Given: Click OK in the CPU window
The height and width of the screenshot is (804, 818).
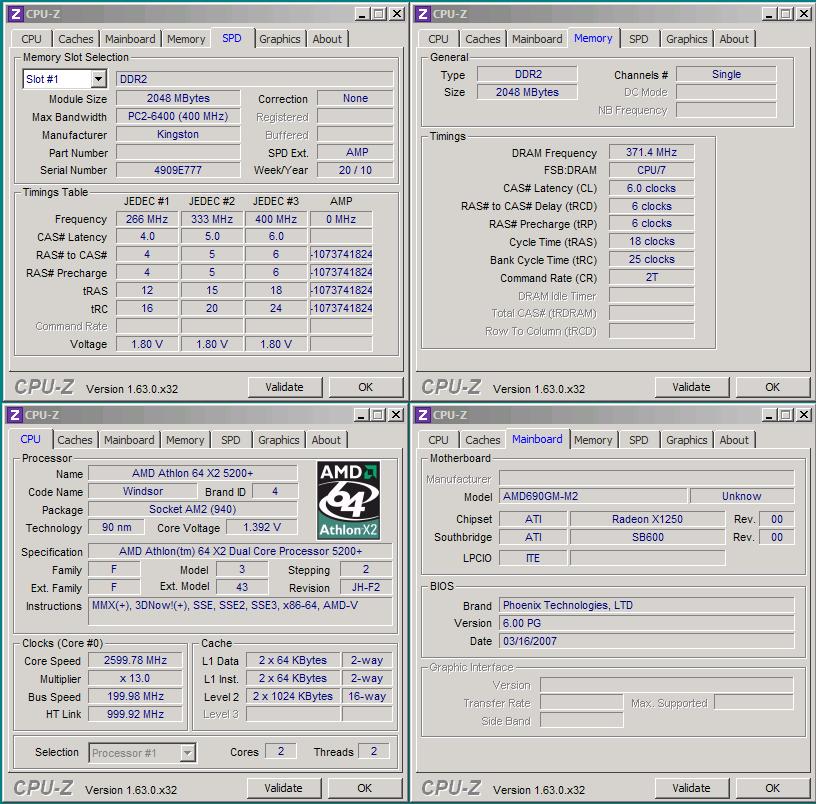Looking at the screenshot, I should pos(364,788).
